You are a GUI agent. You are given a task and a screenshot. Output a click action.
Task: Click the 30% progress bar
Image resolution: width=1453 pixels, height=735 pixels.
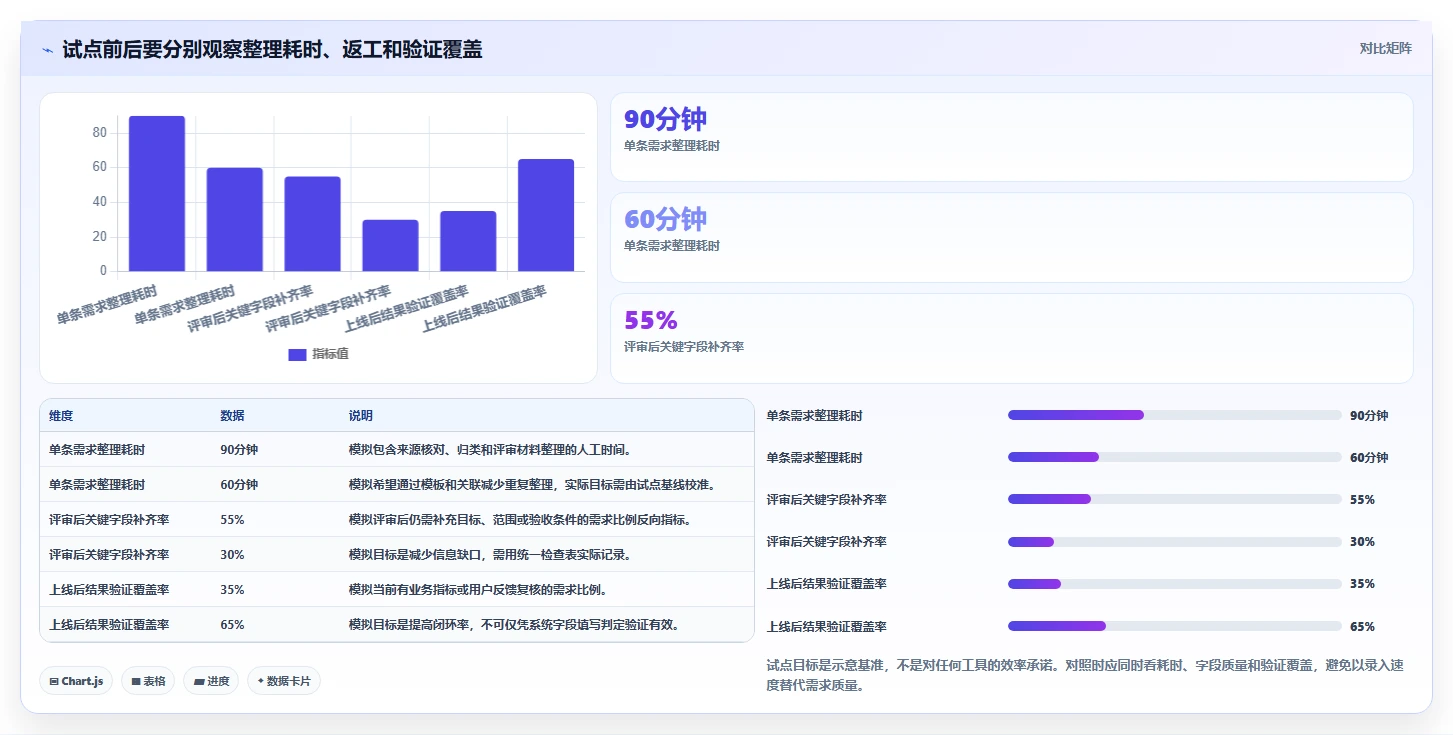point(1175,542)
